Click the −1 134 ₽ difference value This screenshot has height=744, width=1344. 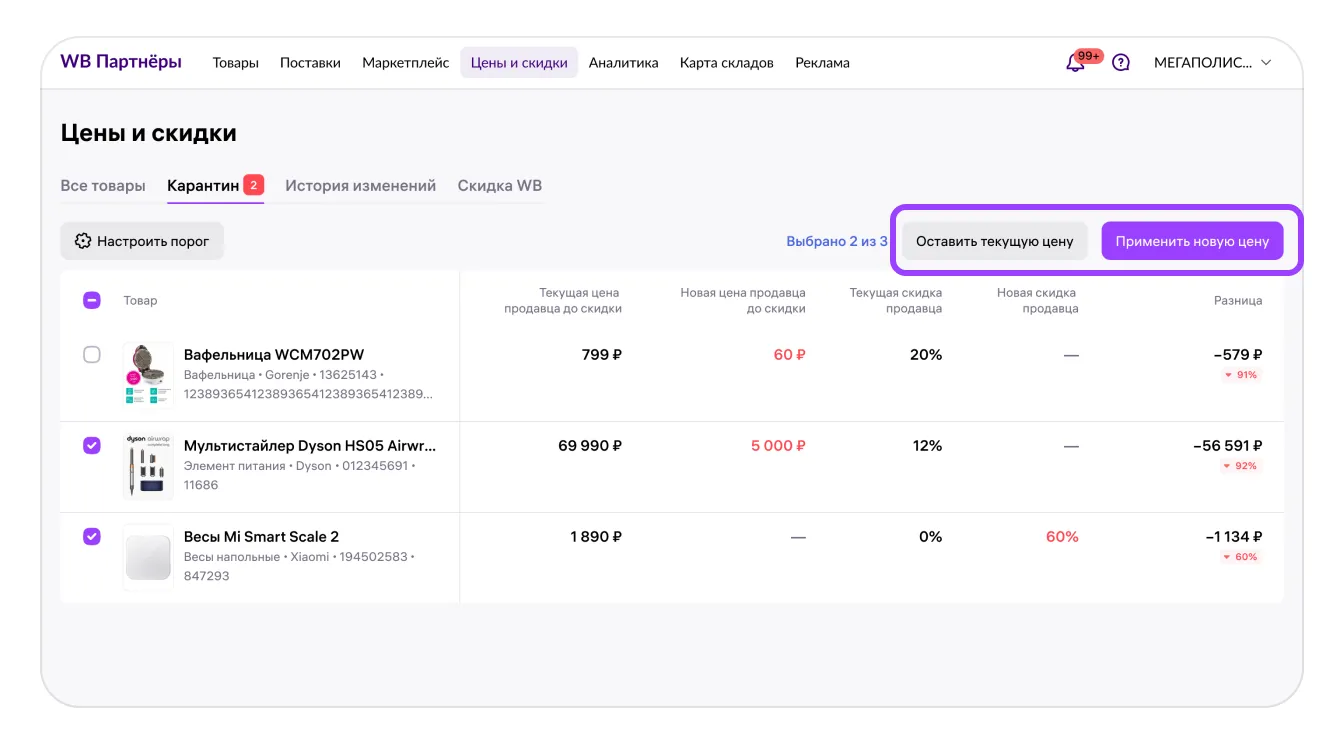click(1234, 536)
